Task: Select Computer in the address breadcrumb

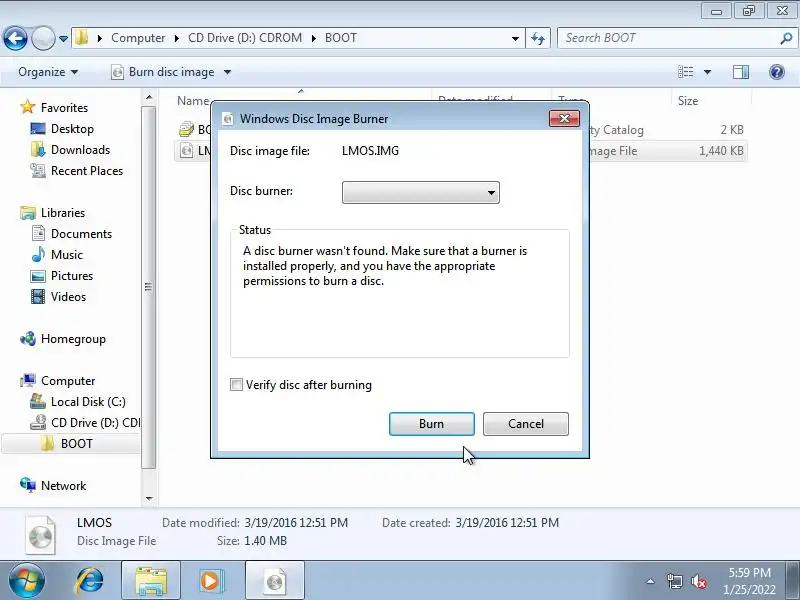Action: click(138, 38)
